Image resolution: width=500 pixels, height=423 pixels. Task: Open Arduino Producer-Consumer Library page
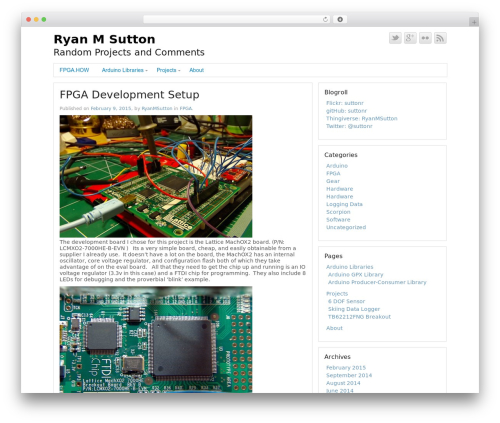point(377,282)
